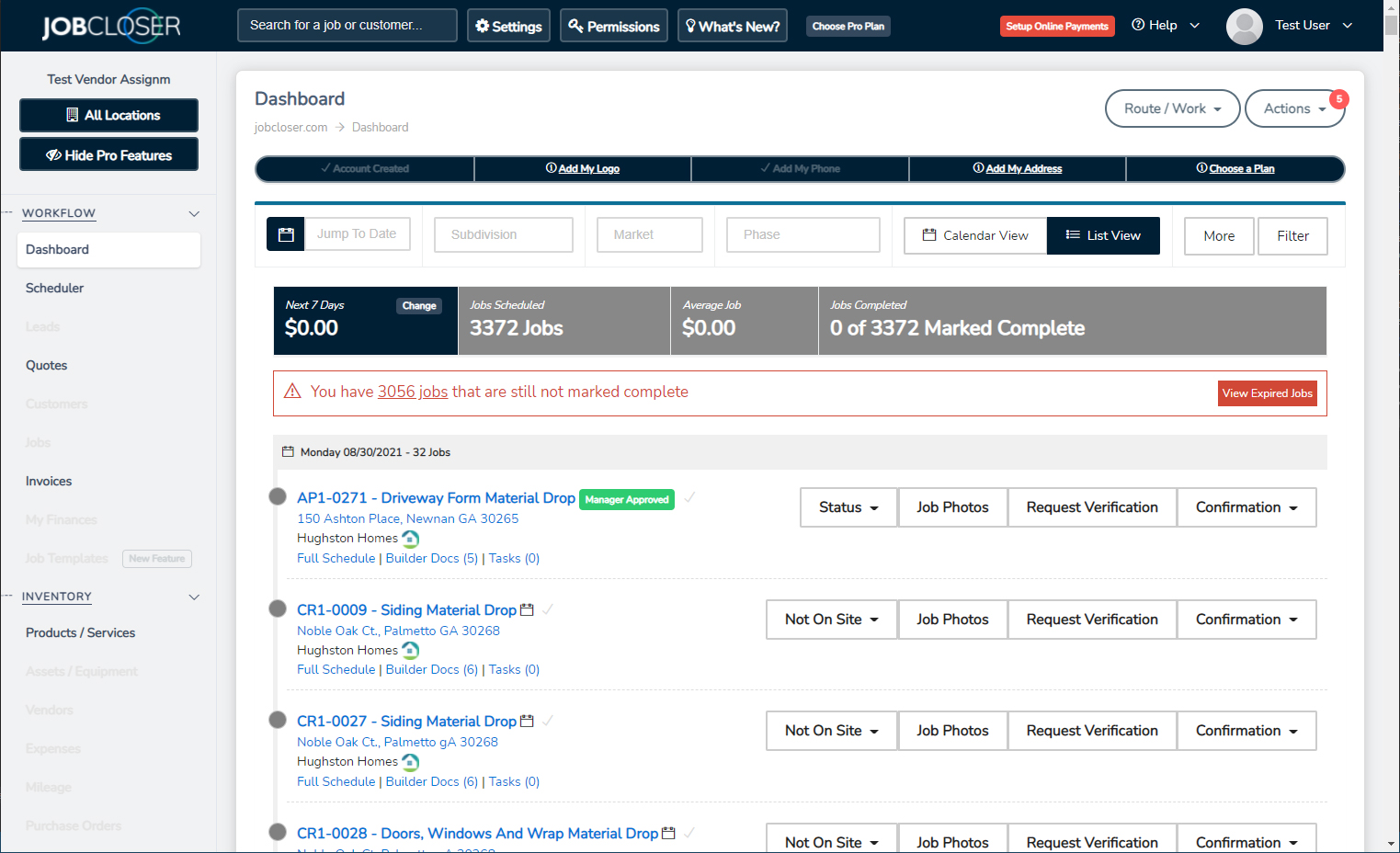Viewport: 1400px width, 853px height.
Task: Open What's New lightbulb panel
Action: tap(693, 25)
